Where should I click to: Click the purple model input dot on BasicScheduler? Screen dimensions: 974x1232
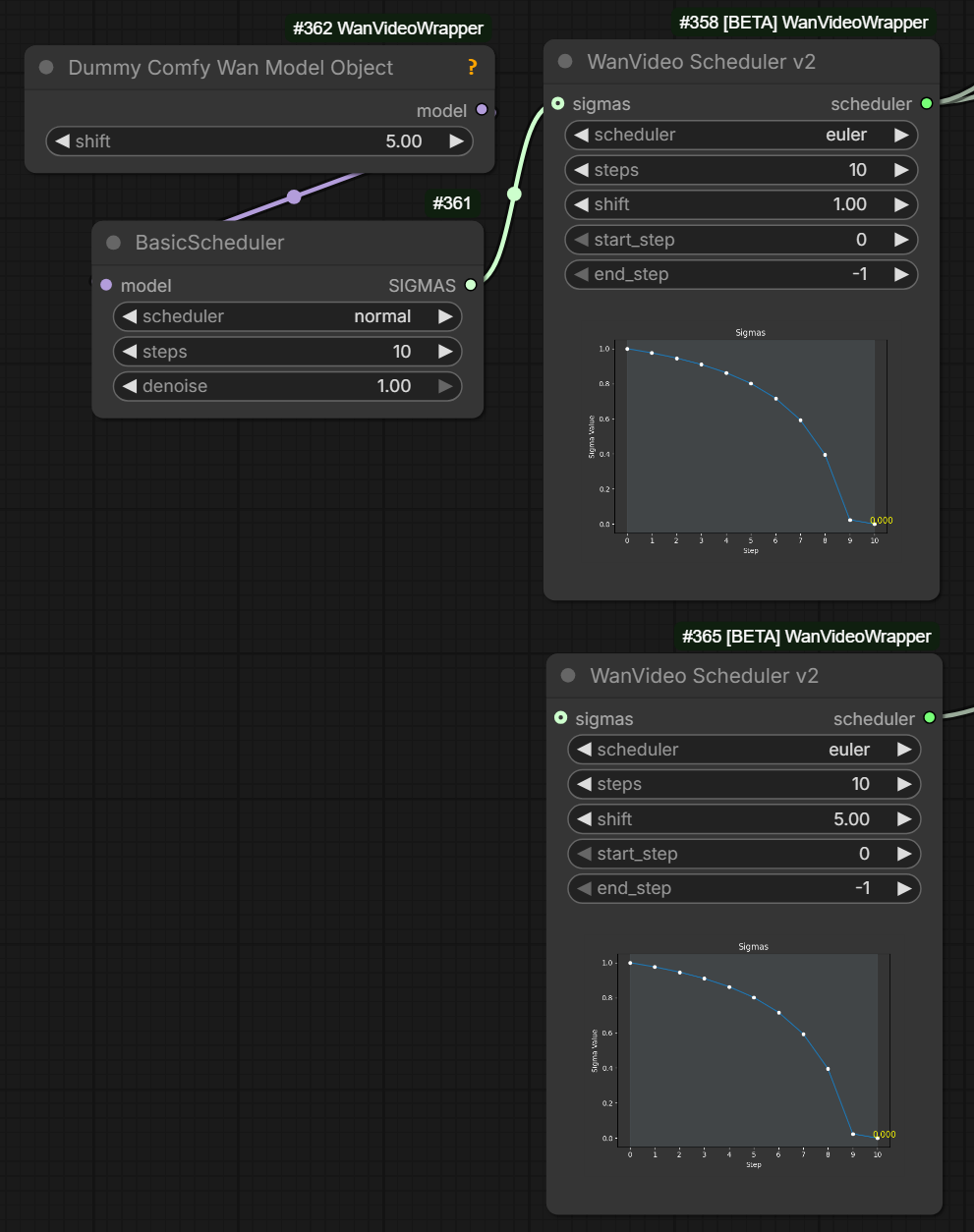tap(105, 285)
